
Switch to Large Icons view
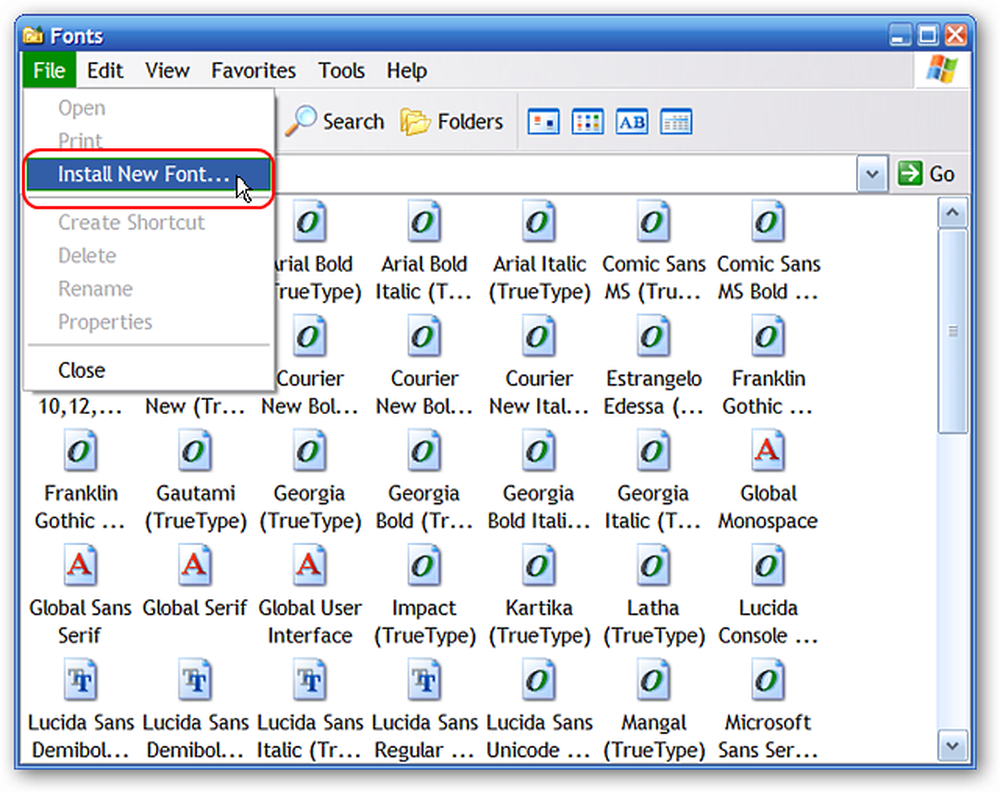click(543, 122)
